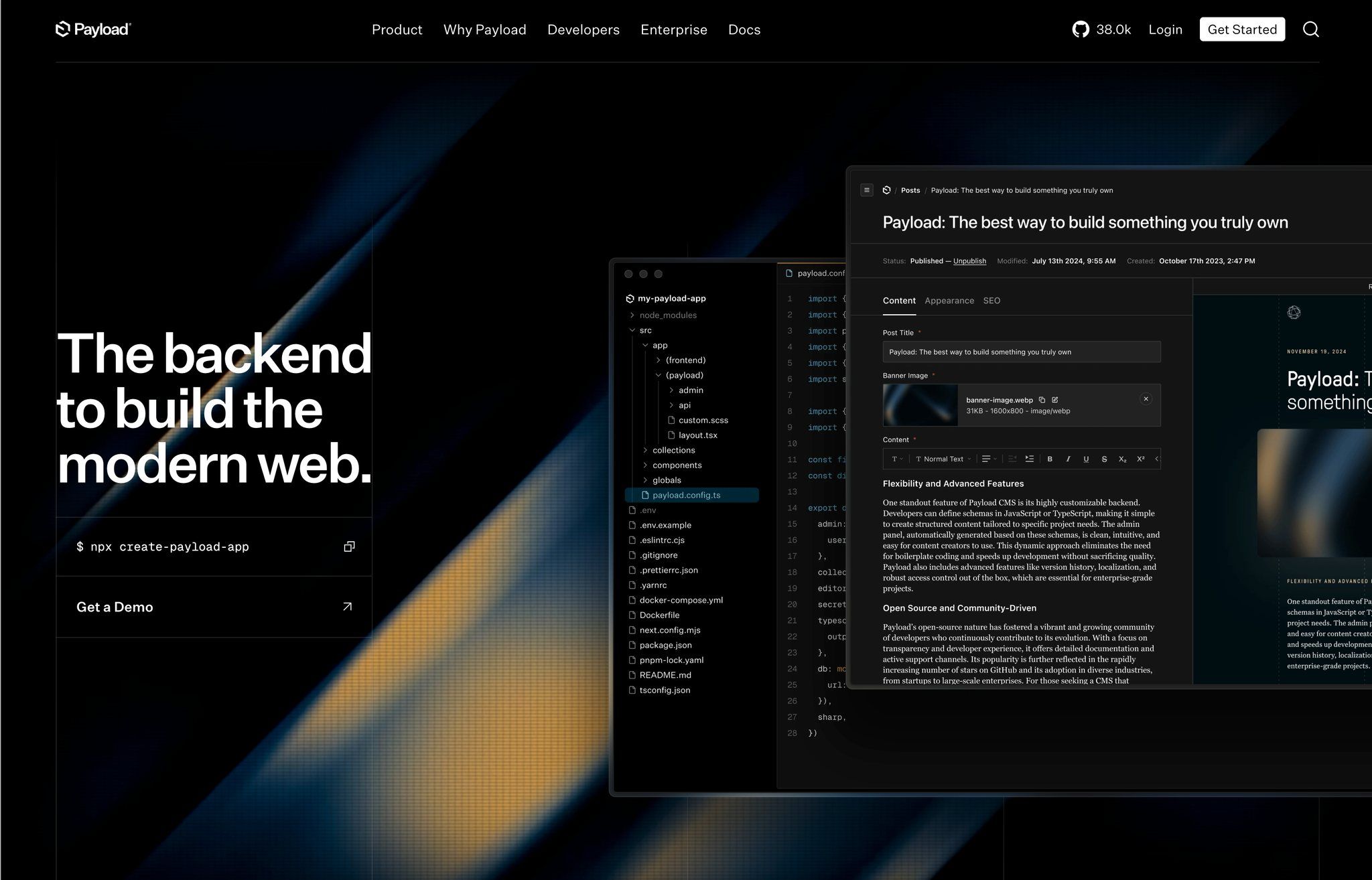Viewport: 1372px width, 880px height.
Task: Click the Unpublish link
Action: click(969, 261)
